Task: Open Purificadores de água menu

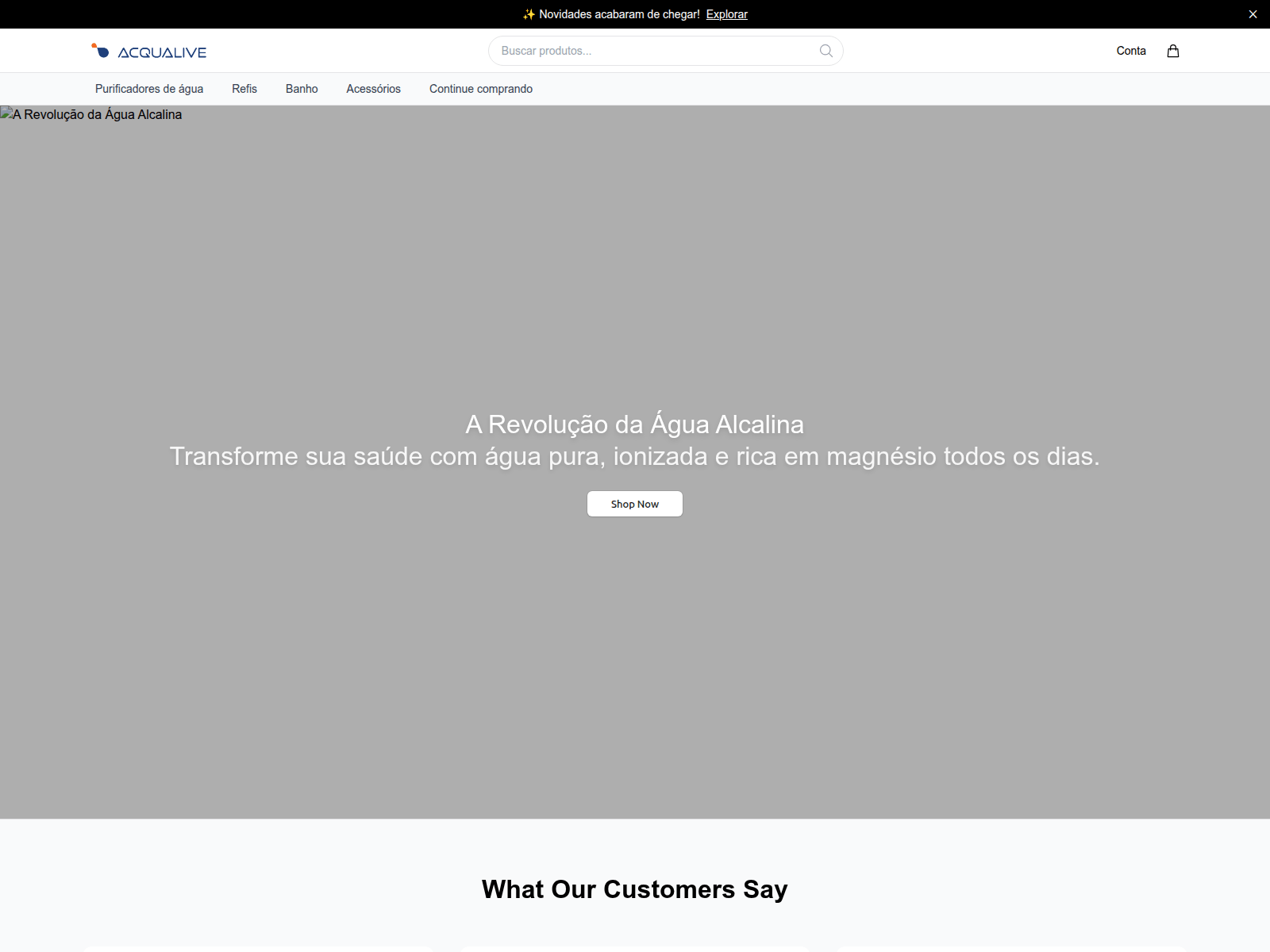Action: pyautogui.click(x=149, y=89)
